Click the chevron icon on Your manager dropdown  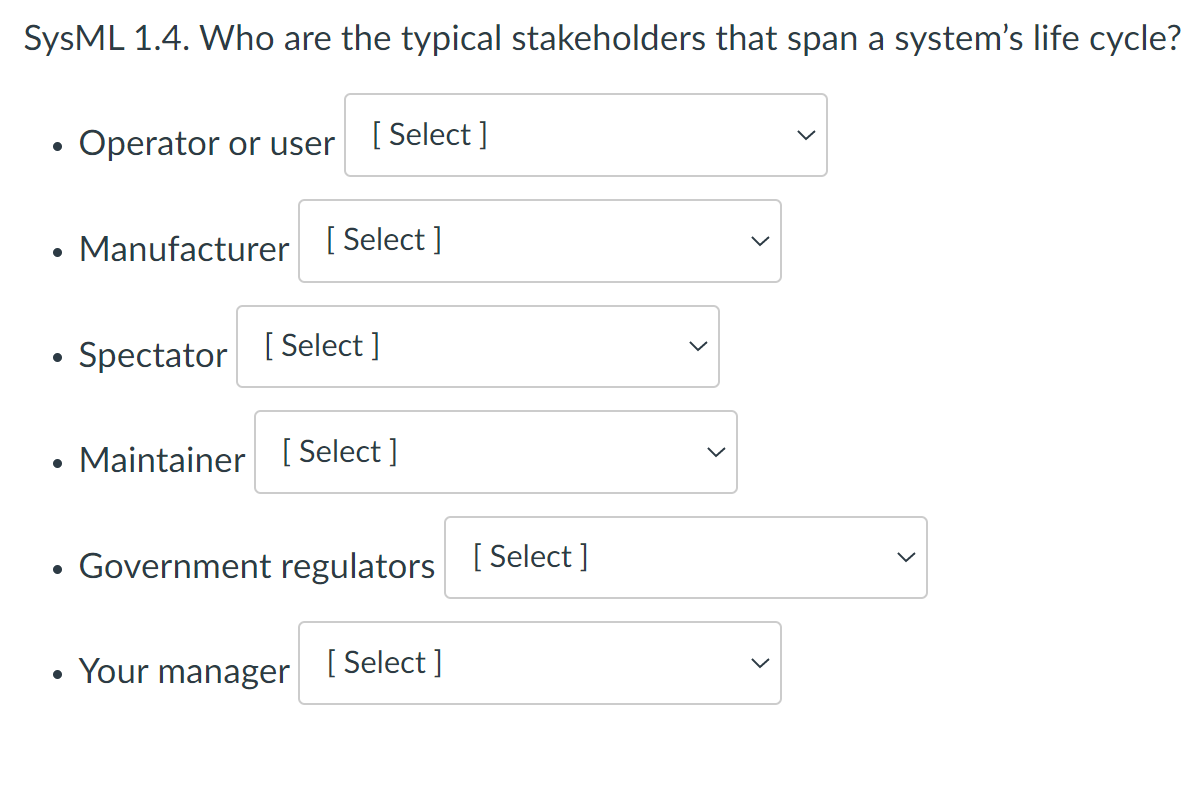click(x=759, y=662)
